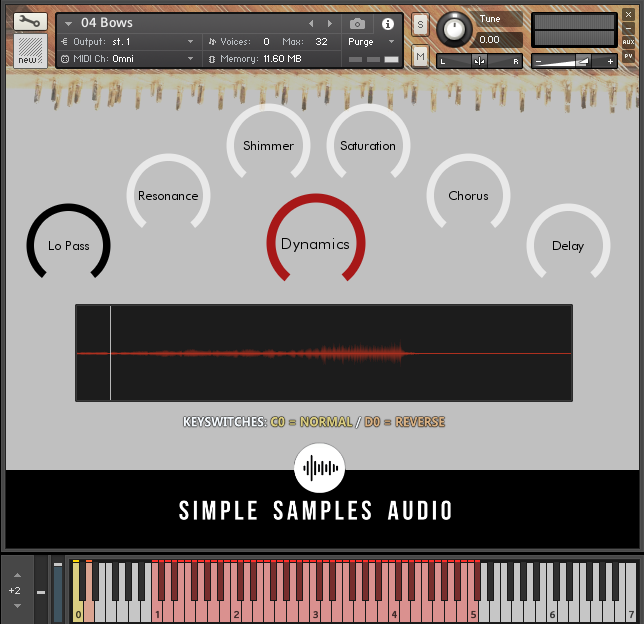Minimize the instrument header view
Image resolution: width=644 pixels, height=624 pixels.
(x=628, y=28)
